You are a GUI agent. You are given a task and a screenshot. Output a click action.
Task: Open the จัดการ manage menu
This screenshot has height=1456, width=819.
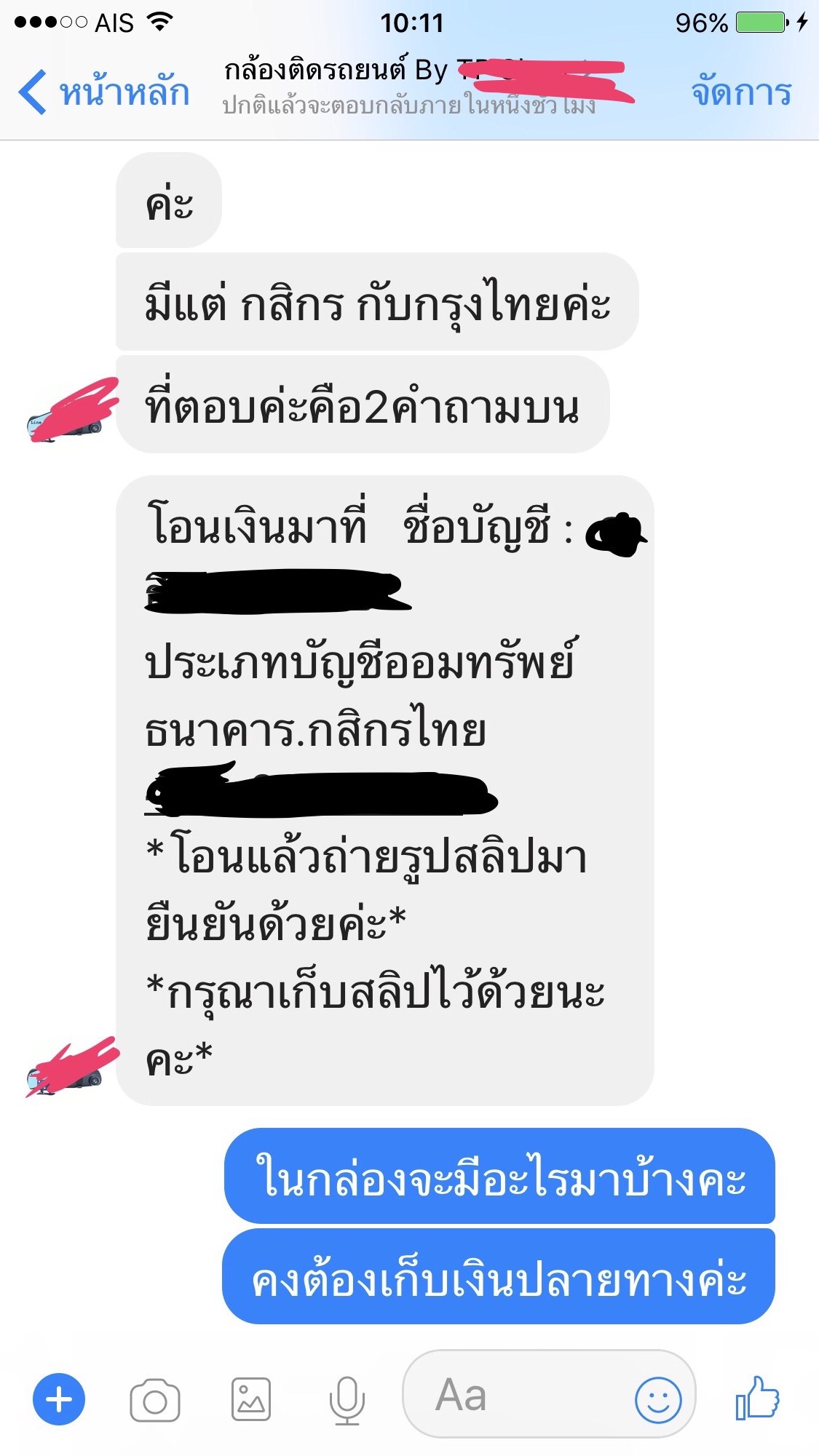[741, 92]
